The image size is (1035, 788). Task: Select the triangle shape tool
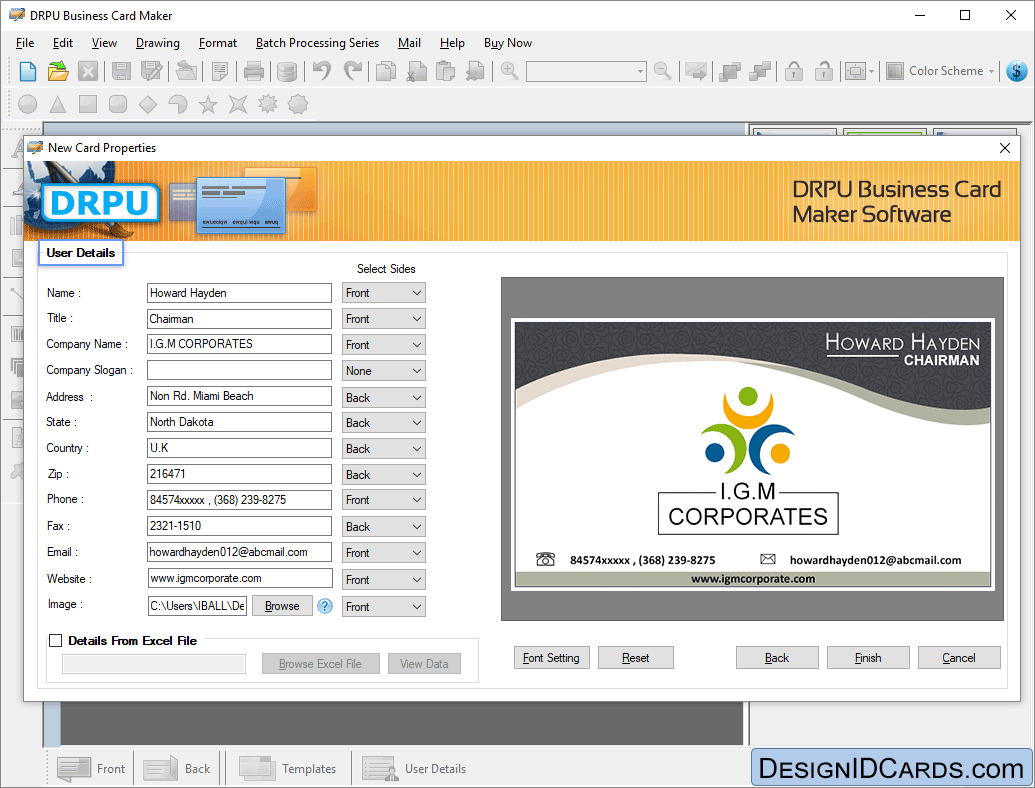(58, 104)
